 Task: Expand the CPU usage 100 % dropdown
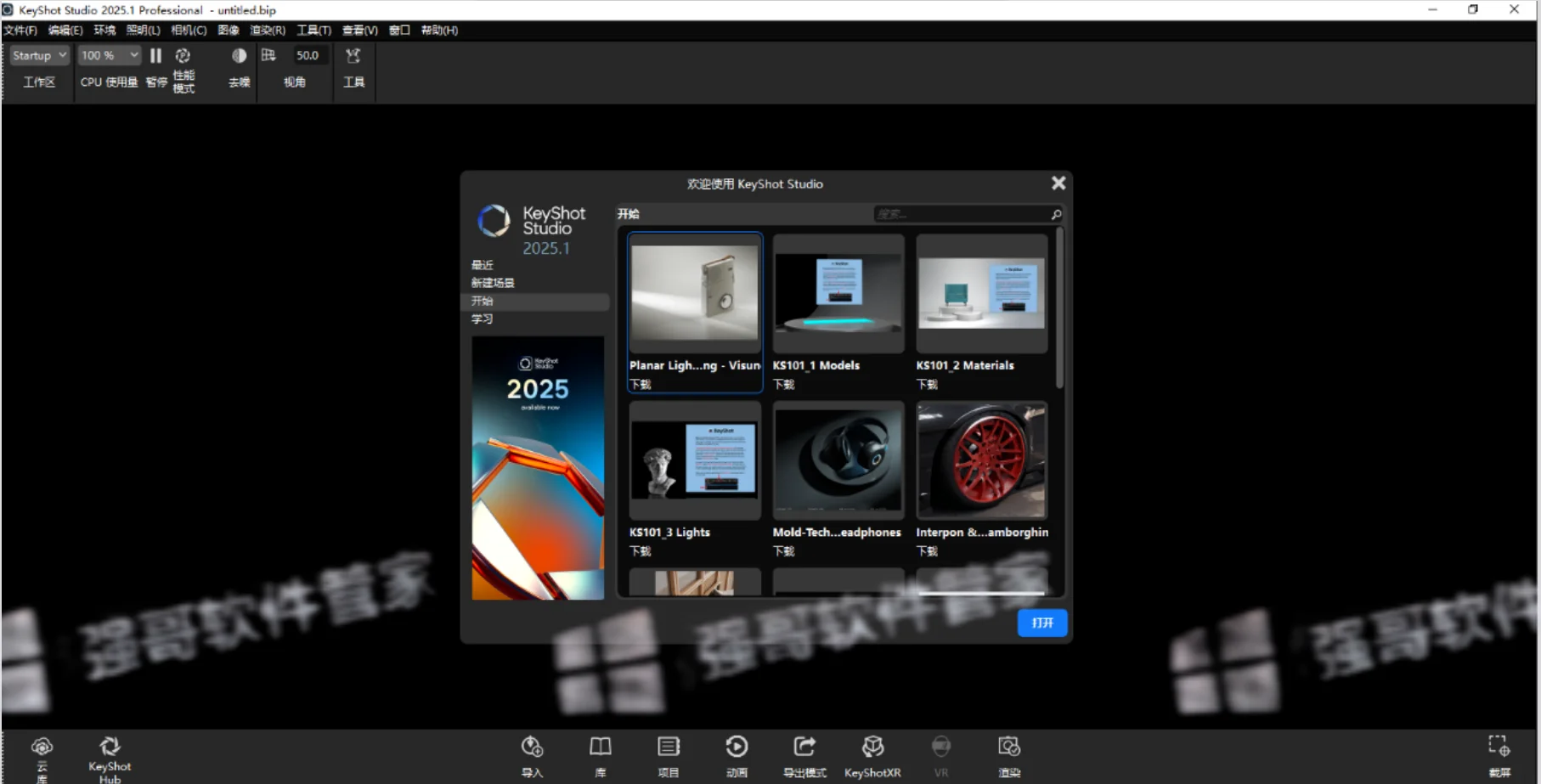pos(110,55)
